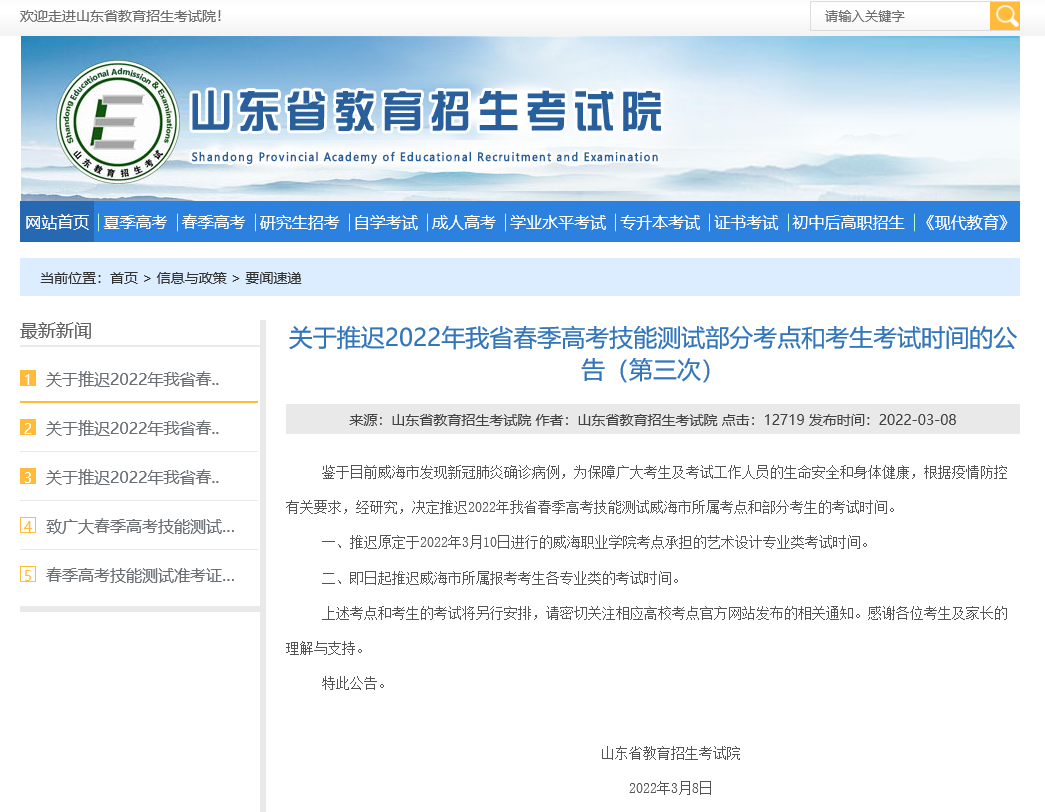Click the number 5 news badge
Screen dimensions: 1045x812
[x=28, y=575]
